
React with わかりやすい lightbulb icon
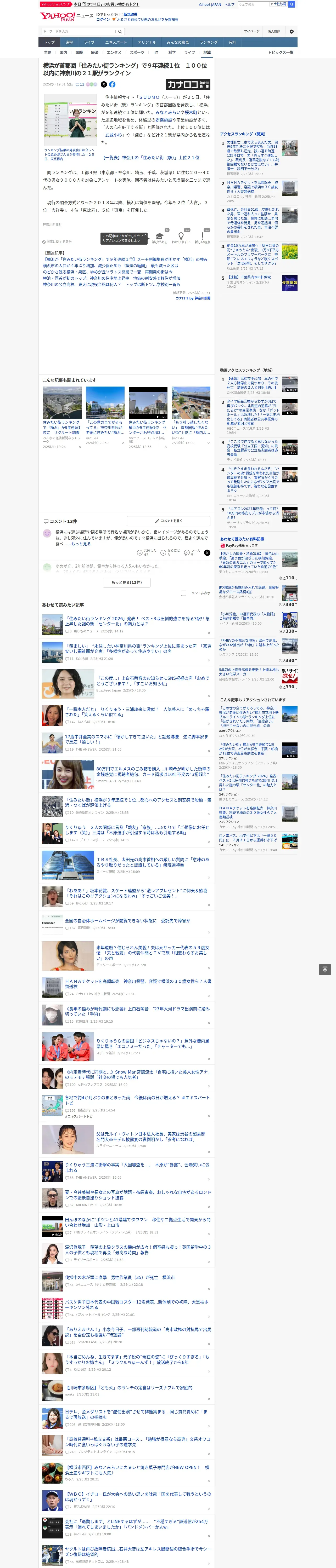point(181,236)
